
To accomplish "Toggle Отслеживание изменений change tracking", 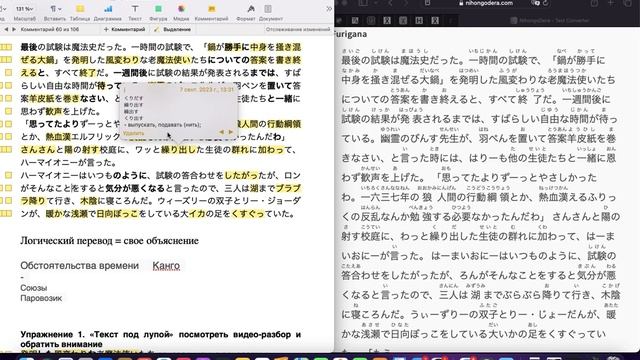I will tap(298, 29).
